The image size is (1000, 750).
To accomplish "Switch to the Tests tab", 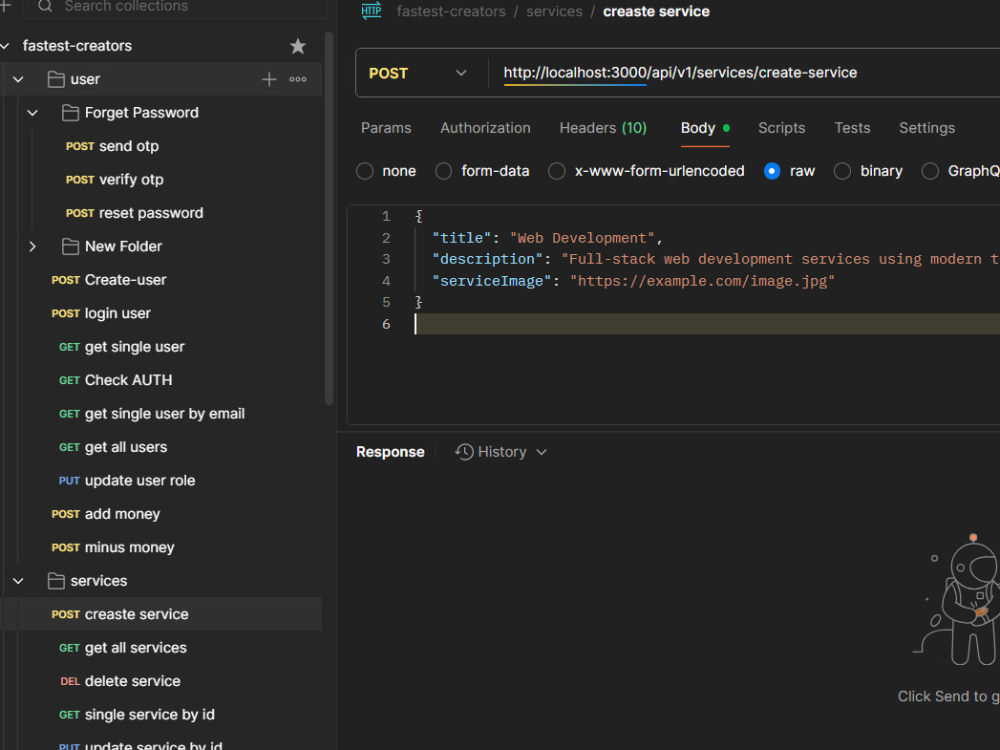I will 852,128.
